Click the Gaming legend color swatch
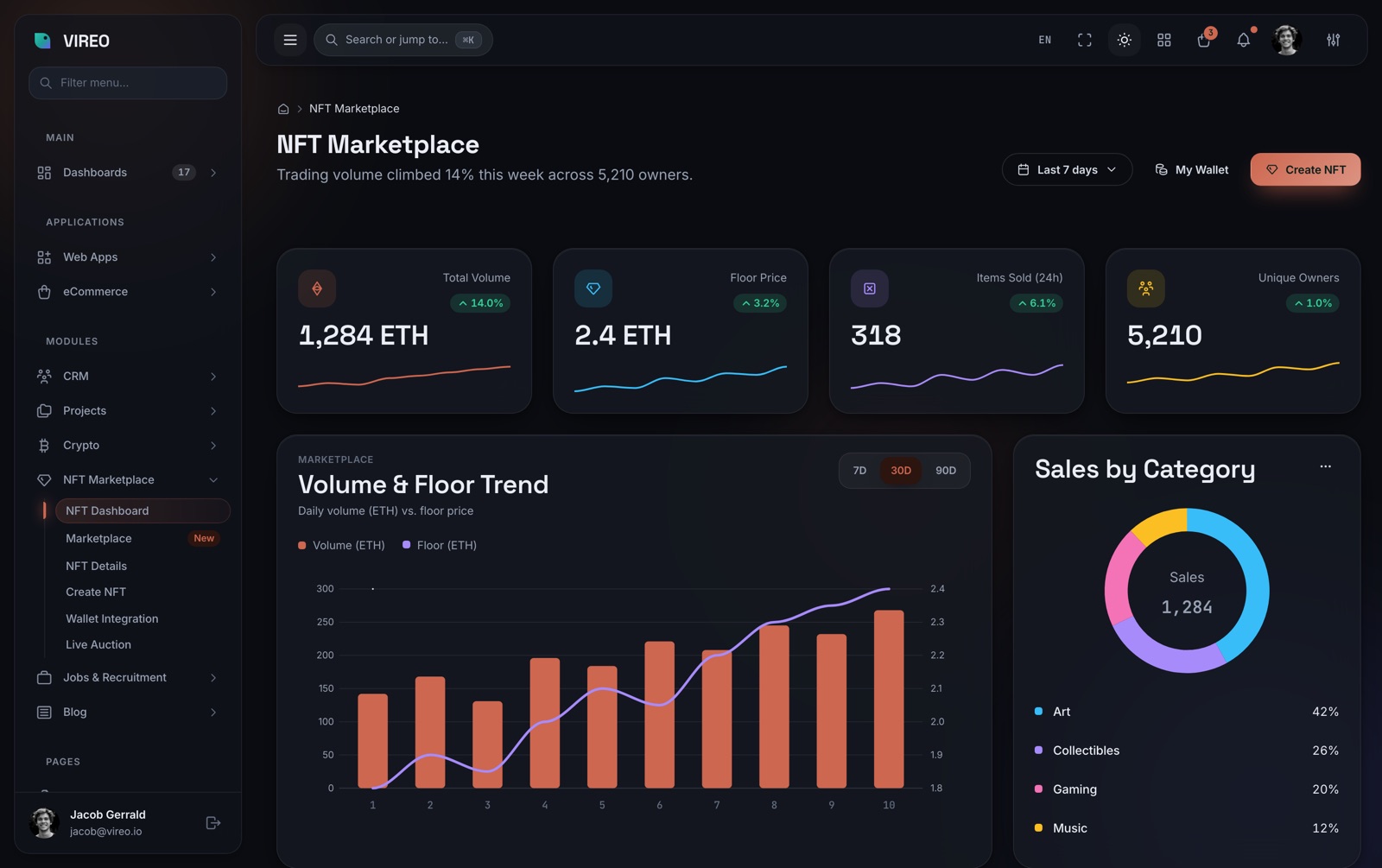1382x868 pixels. 1038,789
